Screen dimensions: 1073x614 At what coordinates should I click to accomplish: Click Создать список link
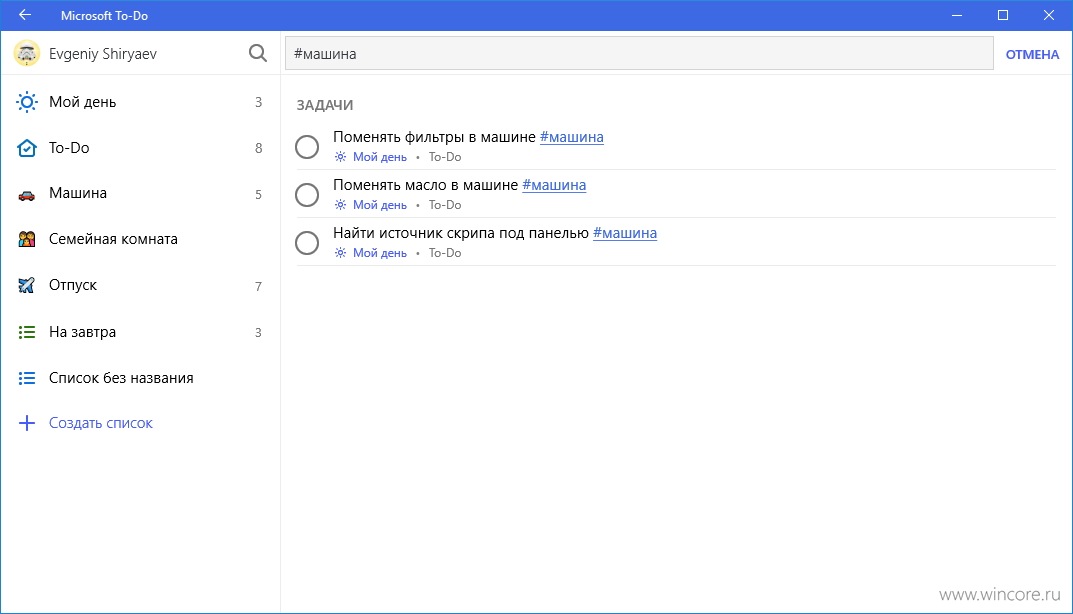click(x=101, y=423)
